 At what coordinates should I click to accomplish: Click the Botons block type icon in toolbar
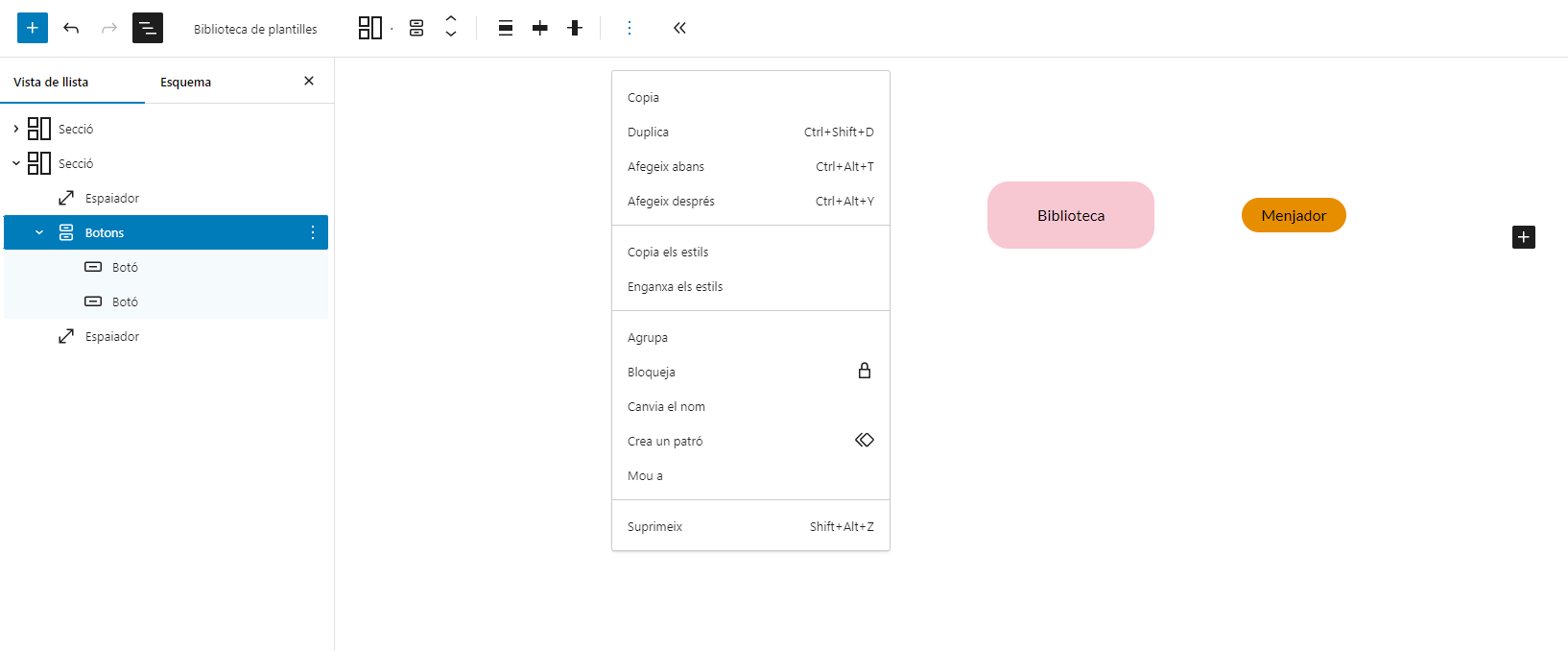[416, 28]
